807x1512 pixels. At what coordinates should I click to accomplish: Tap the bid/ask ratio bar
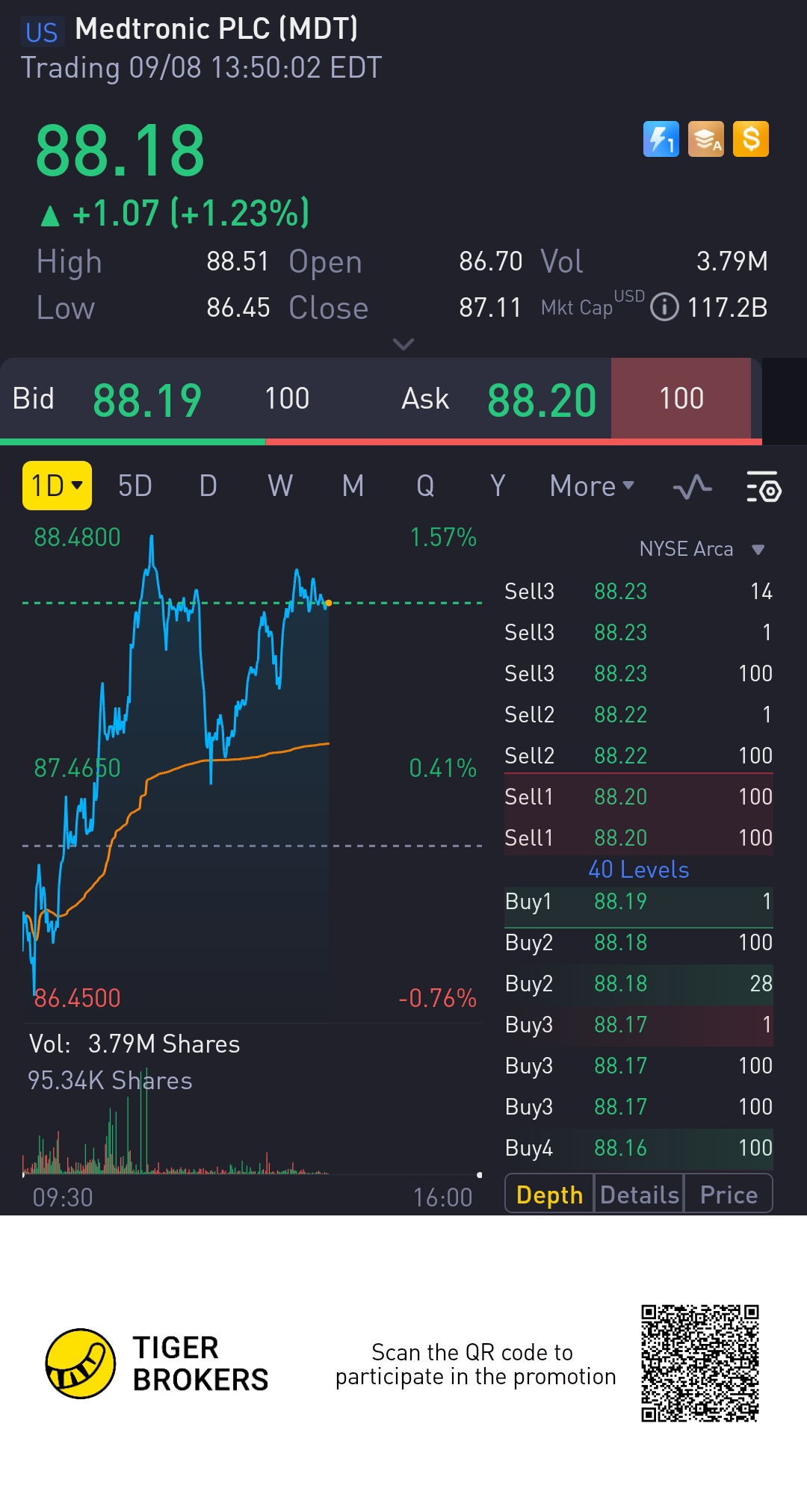(x=381, y=441)
